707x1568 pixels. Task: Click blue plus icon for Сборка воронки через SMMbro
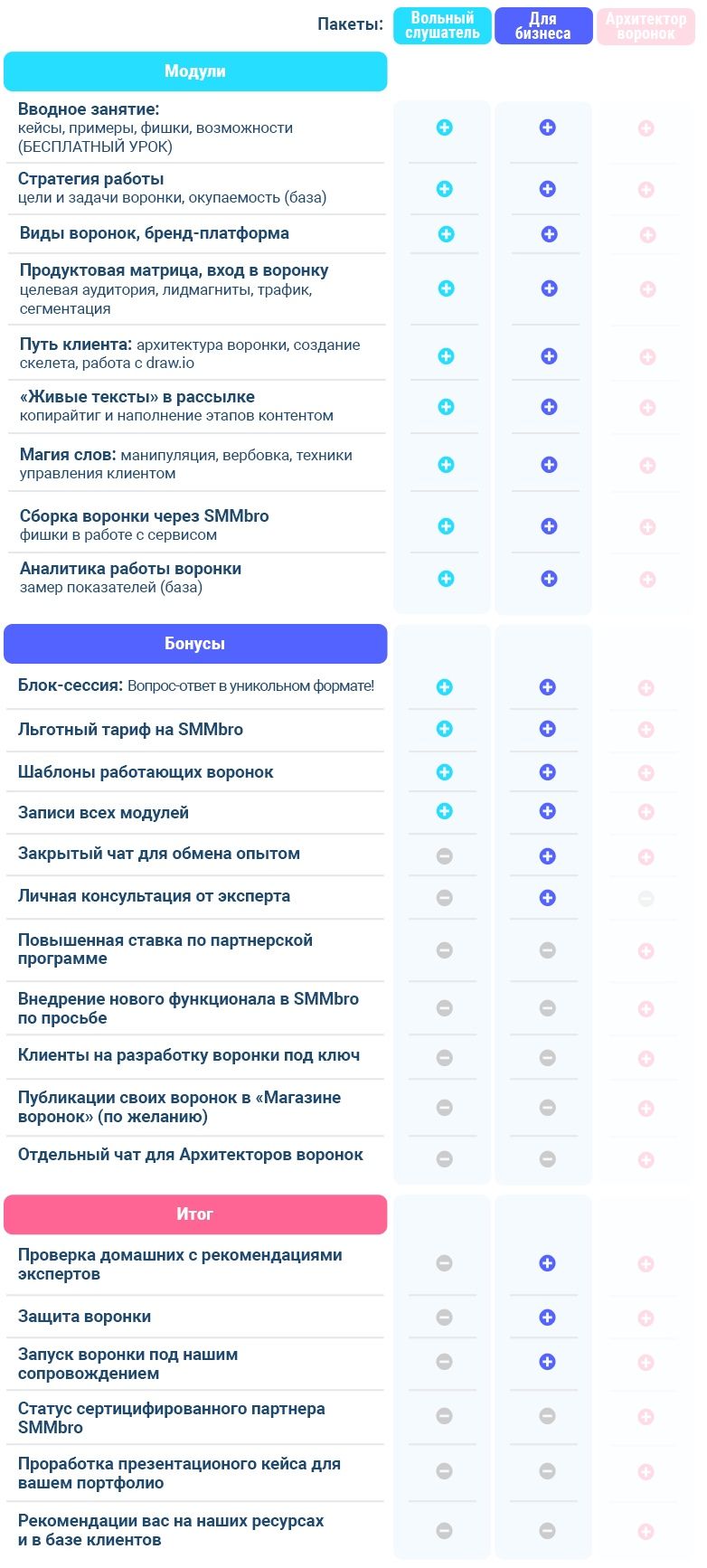point(547,526)
